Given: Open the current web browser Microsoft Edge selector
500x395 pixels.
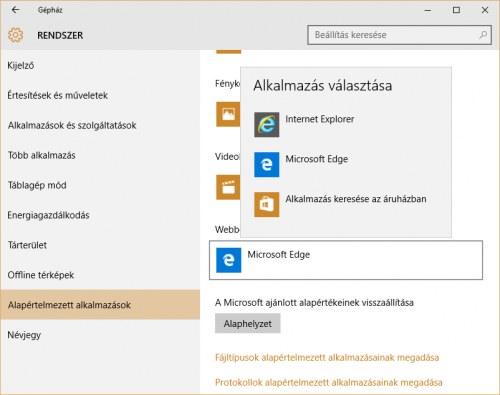Looking at the screenshot, I should coord(346,260).
